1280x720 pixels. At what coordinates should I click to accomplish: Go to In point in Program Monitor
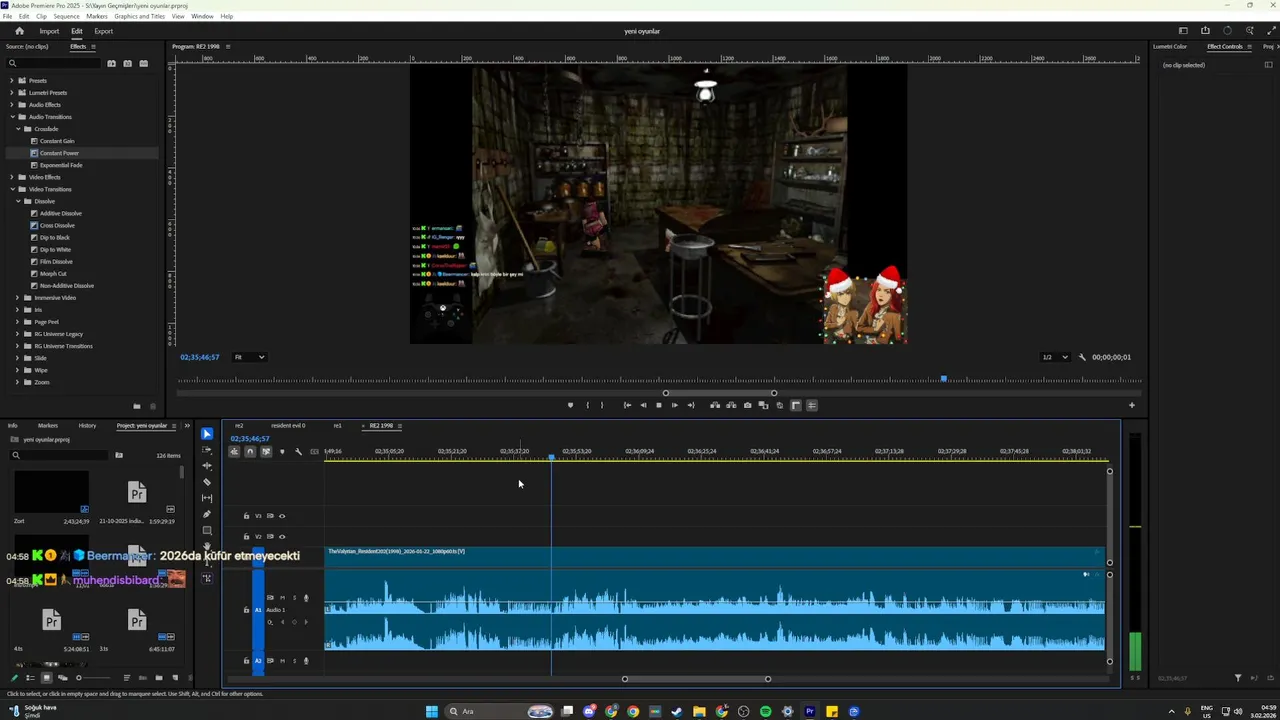(627, 405)
